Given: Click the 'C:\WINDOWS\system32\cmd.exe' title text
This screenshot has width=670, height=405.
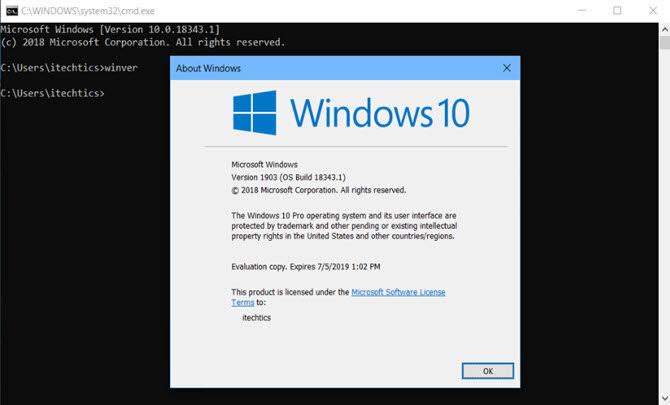Looking at the screenshot, I should 88,11.
